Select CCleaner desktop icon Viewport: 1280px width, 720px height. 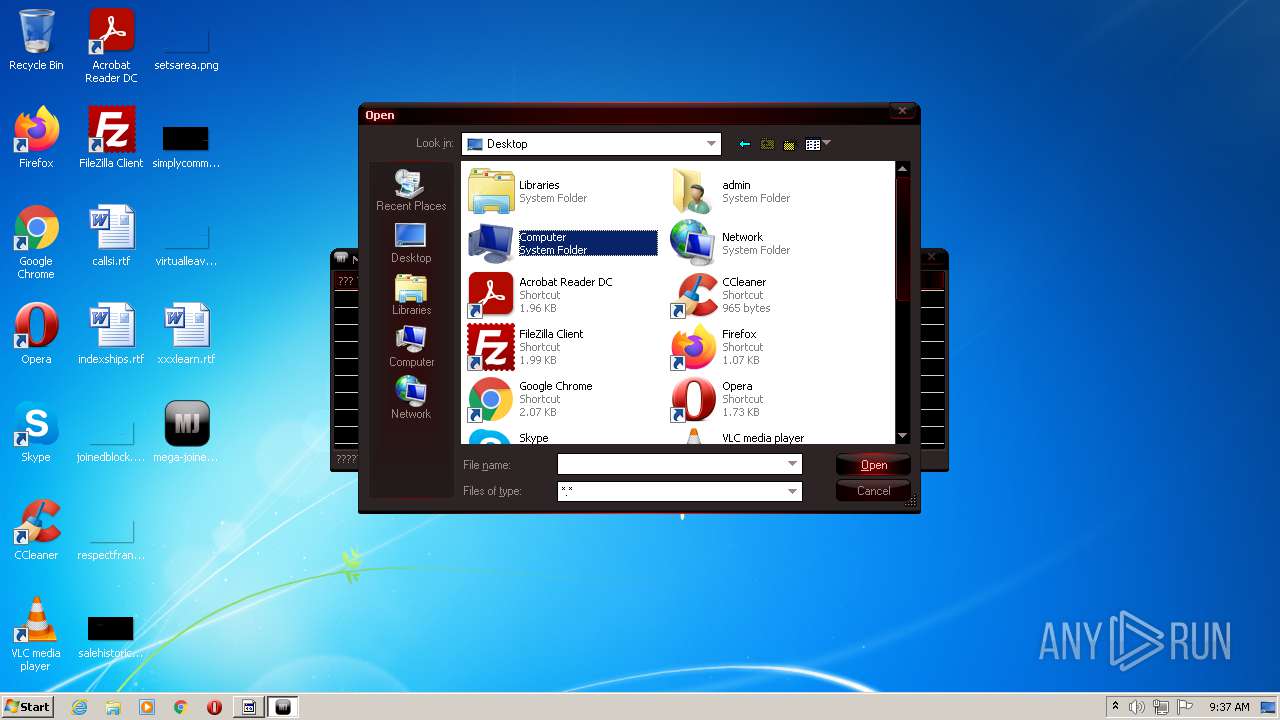[x=36, y=530]
